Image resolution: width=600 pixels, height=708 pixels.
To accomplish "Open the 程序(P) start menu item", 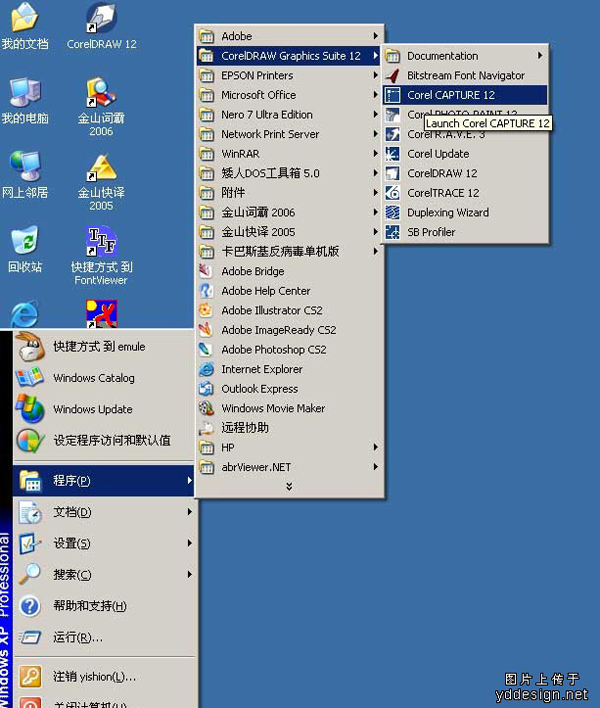I will (x=105, y=480).
